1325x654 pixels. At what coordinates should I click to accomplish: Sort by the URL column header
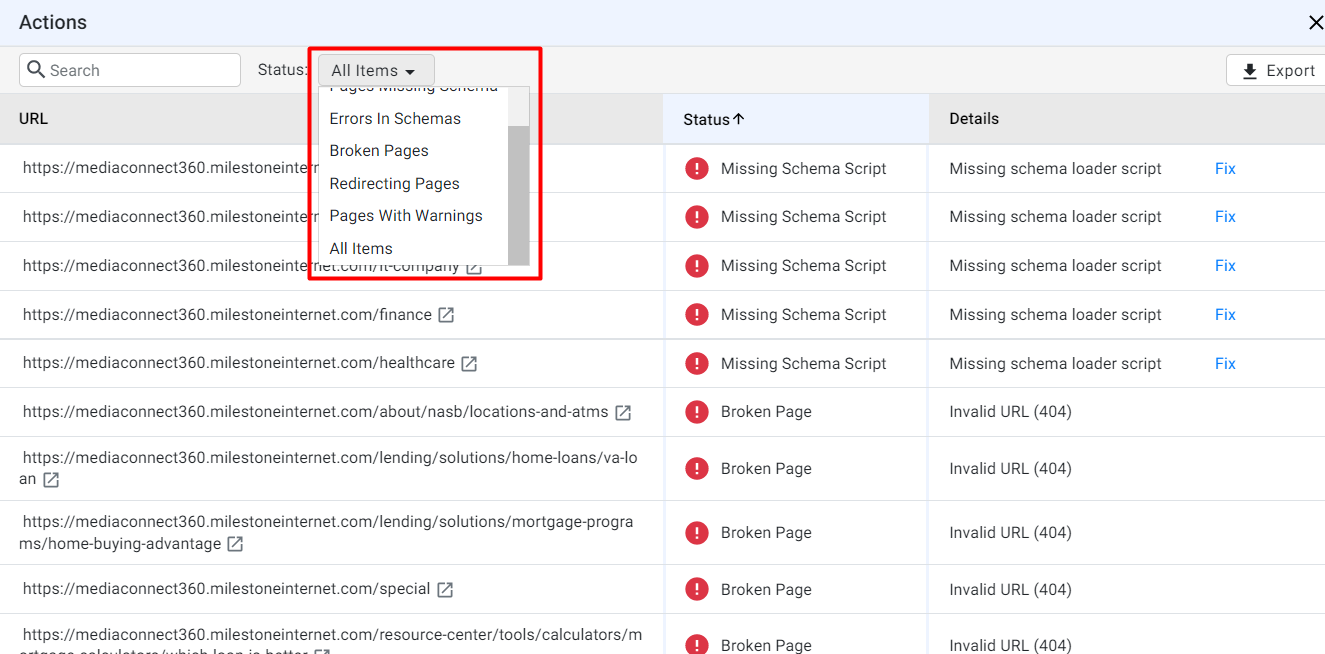pyautogui.click(x=33, y=118)
